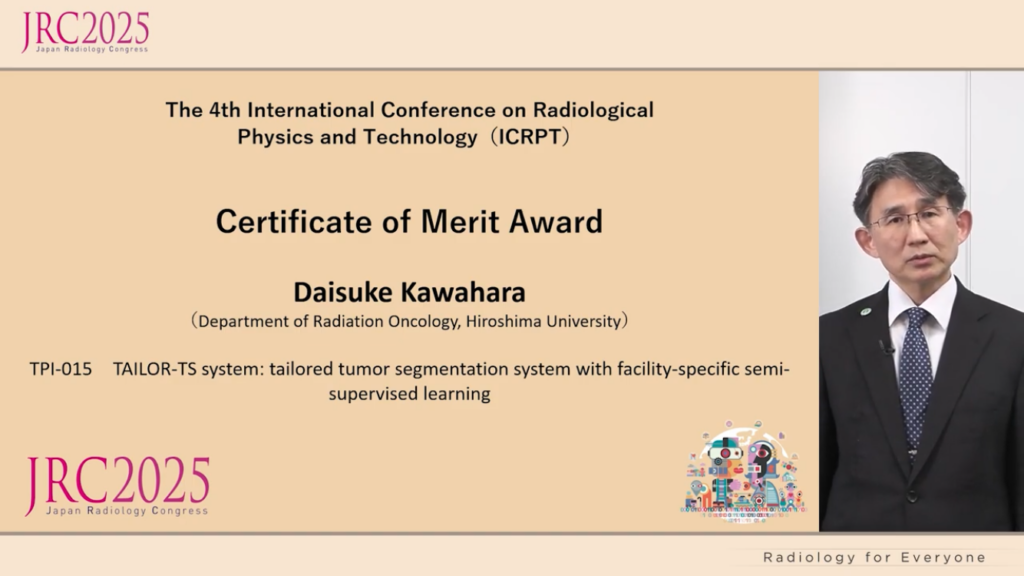The image size is (1024, 576).
Task: Click the colorful robot illustration graphic
Action: (x=743, y=471)
